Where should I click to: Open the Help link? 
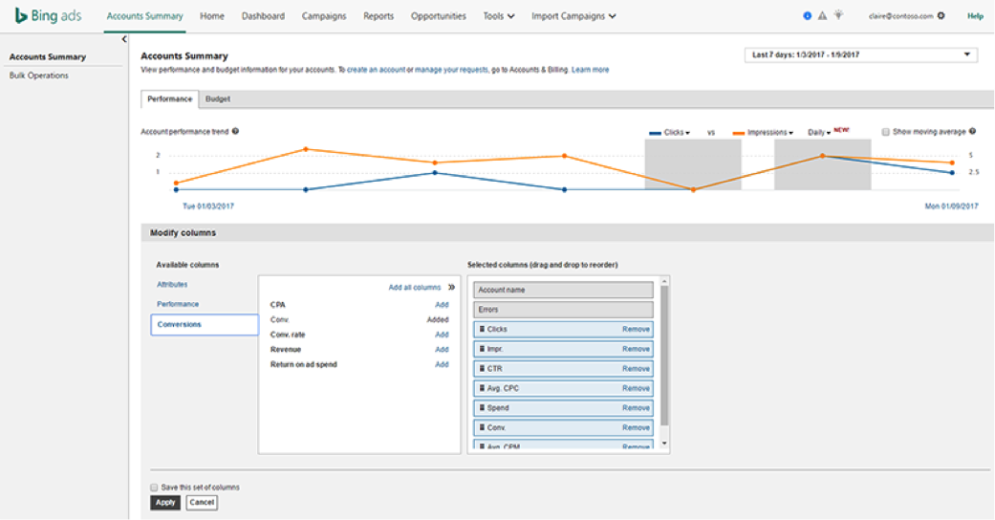click(975, 16)
